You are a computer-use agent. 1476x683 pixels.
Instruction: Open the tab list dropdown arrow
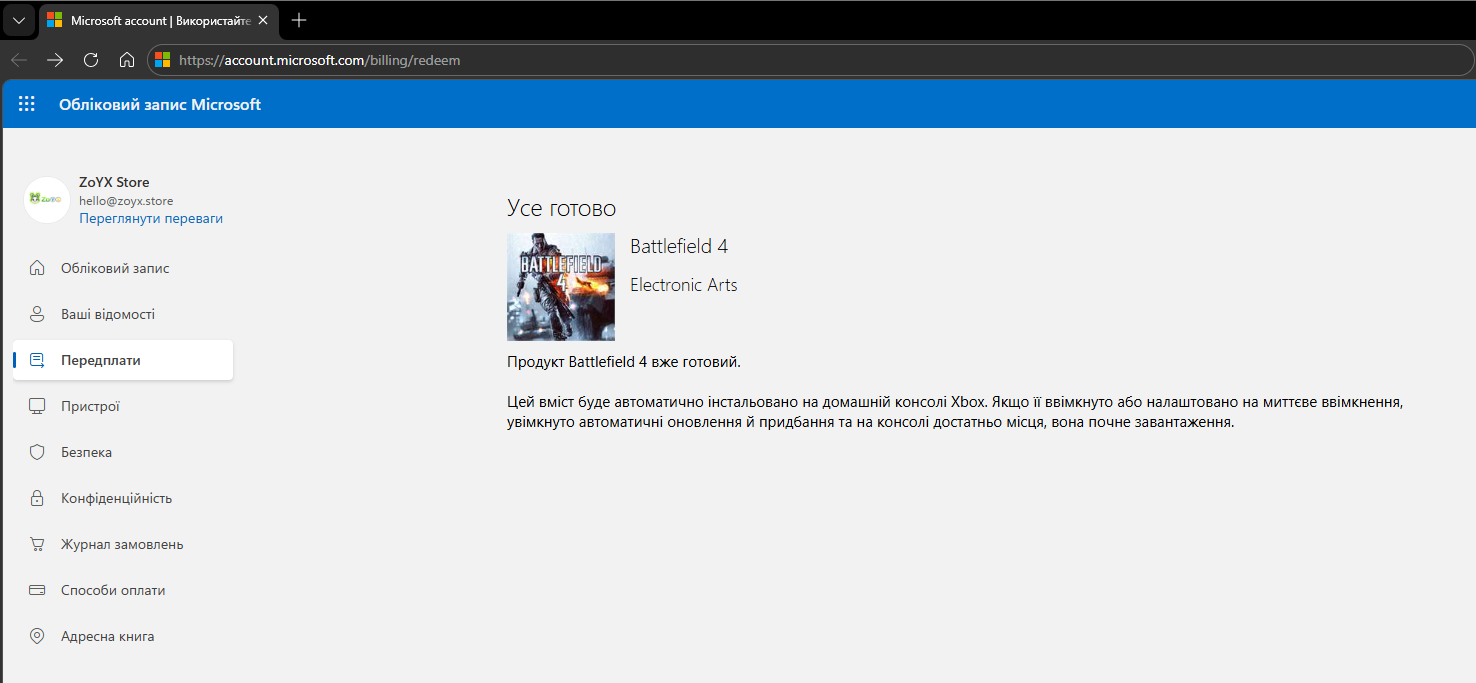click(x=18, y=20)
